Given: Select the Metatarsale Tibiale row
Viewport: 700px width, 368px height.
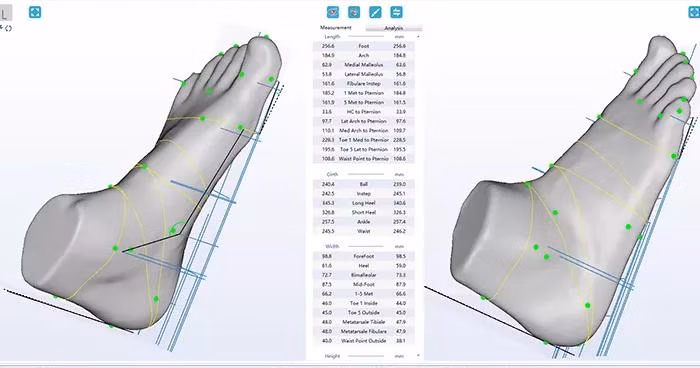Looking at the screenshot, I should coord(363,322).
